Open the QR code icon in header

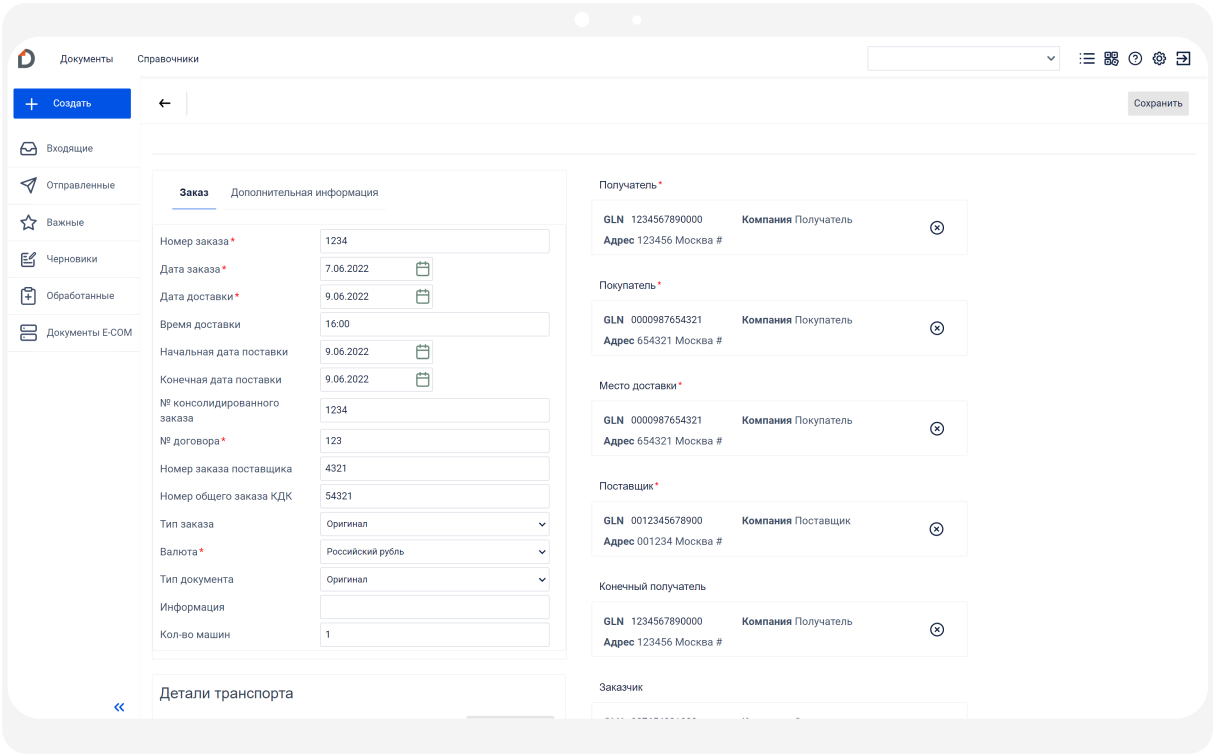click(1111, 59)
